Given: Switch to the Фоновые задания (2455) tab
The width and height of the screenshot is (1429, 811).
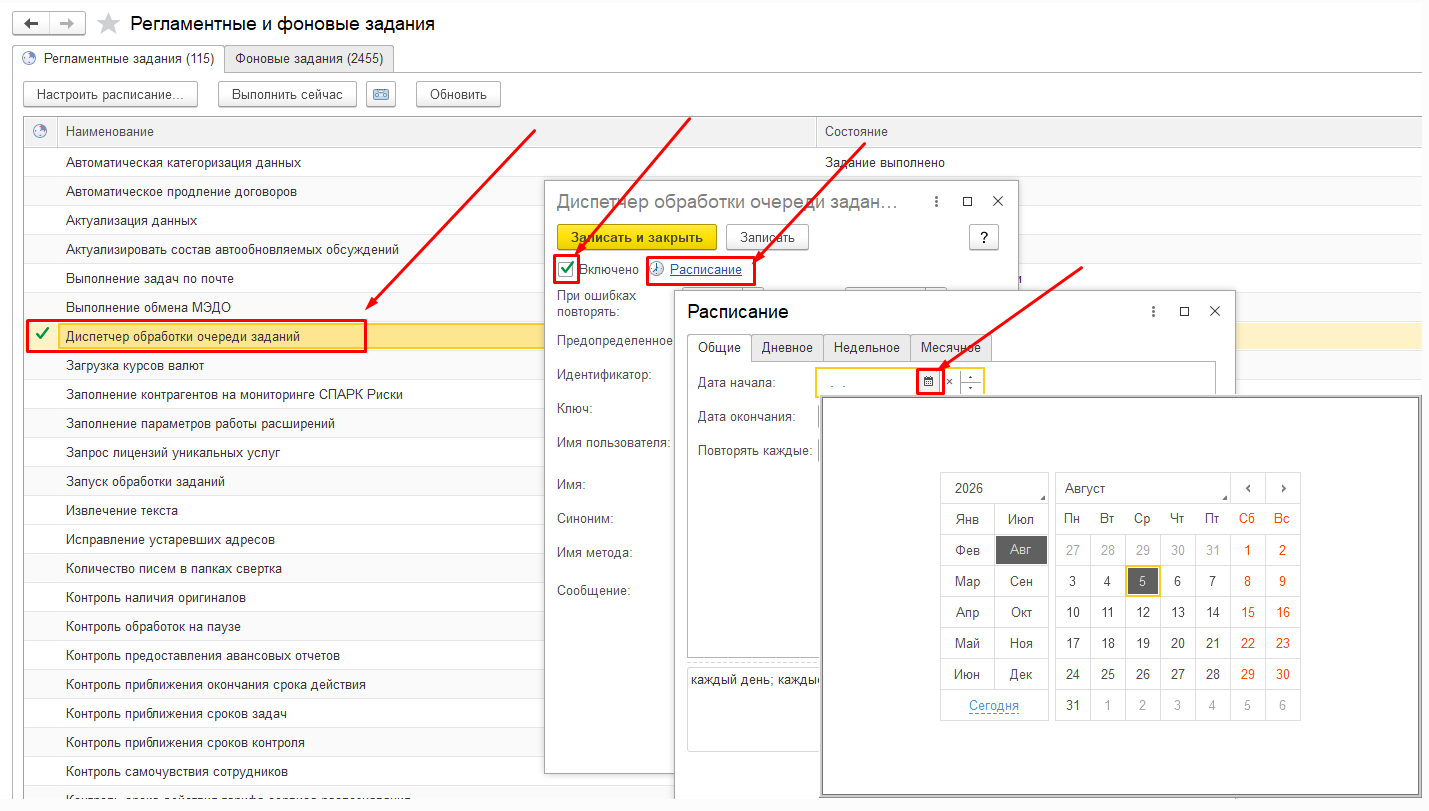Looking at the screenshot, I should (309, 58).
